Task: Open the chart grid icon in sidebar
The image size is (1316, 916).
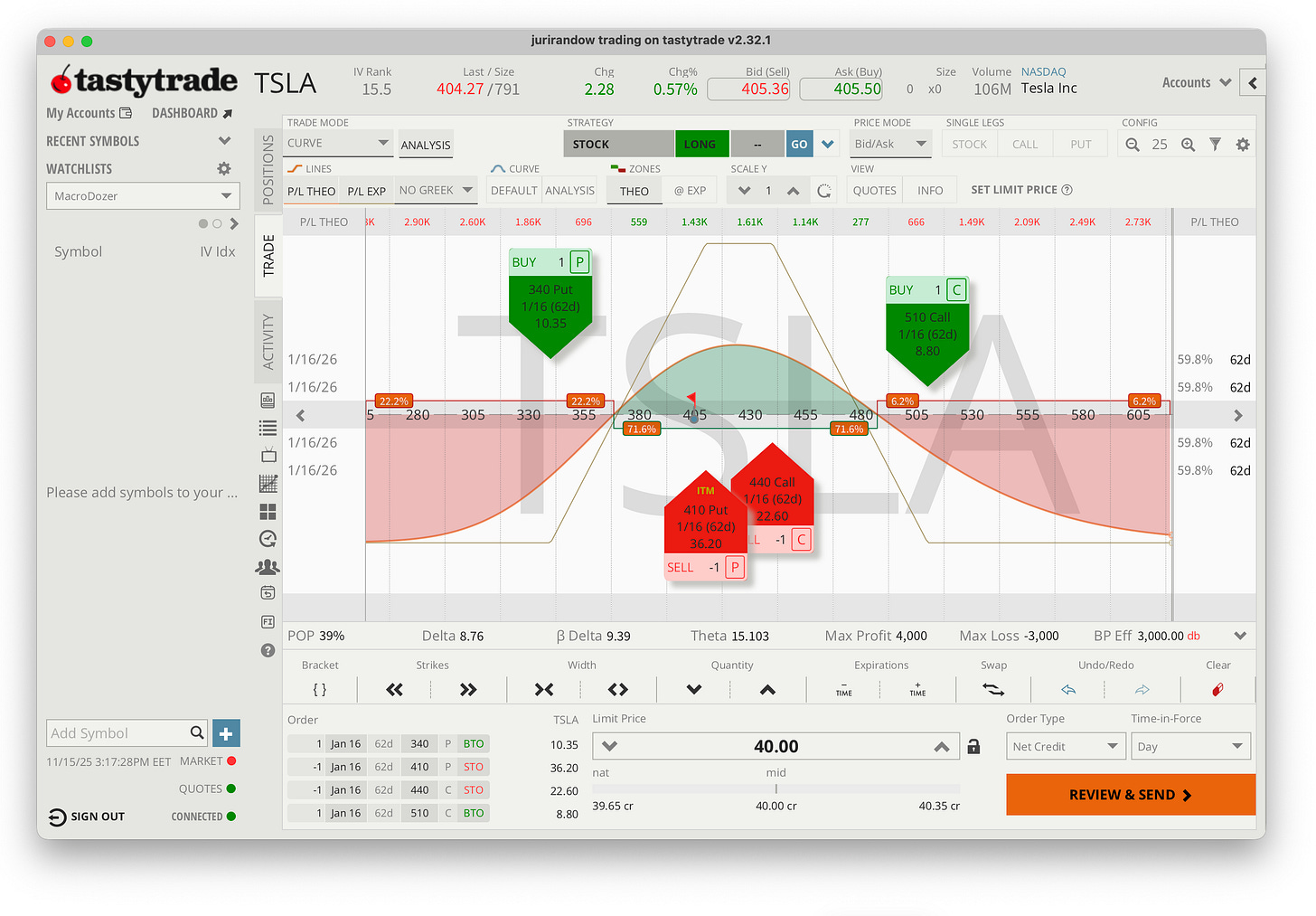Action: point(268,484)
